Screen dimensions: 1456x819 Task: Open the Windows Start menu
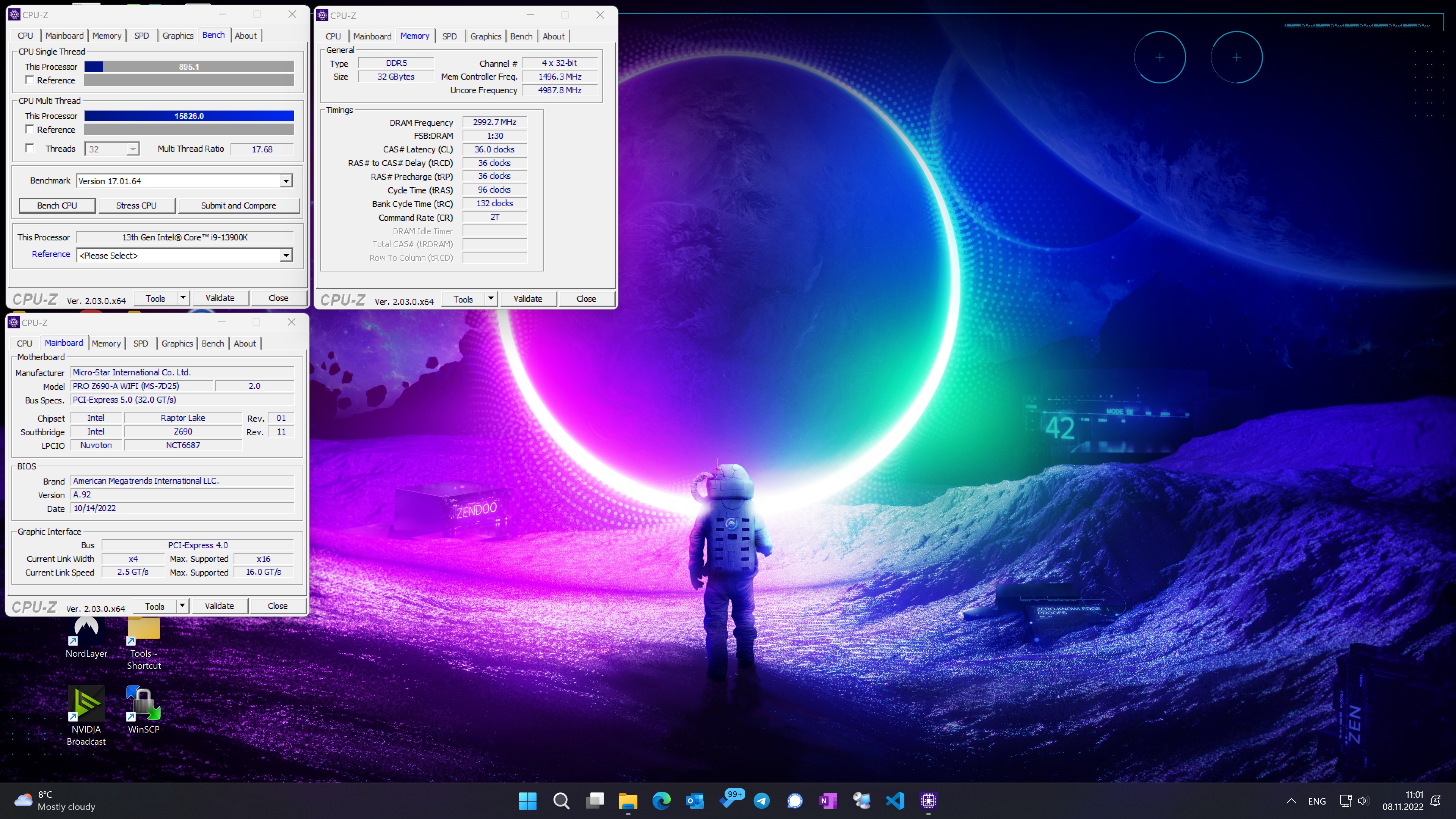click(x=527, y=800)
